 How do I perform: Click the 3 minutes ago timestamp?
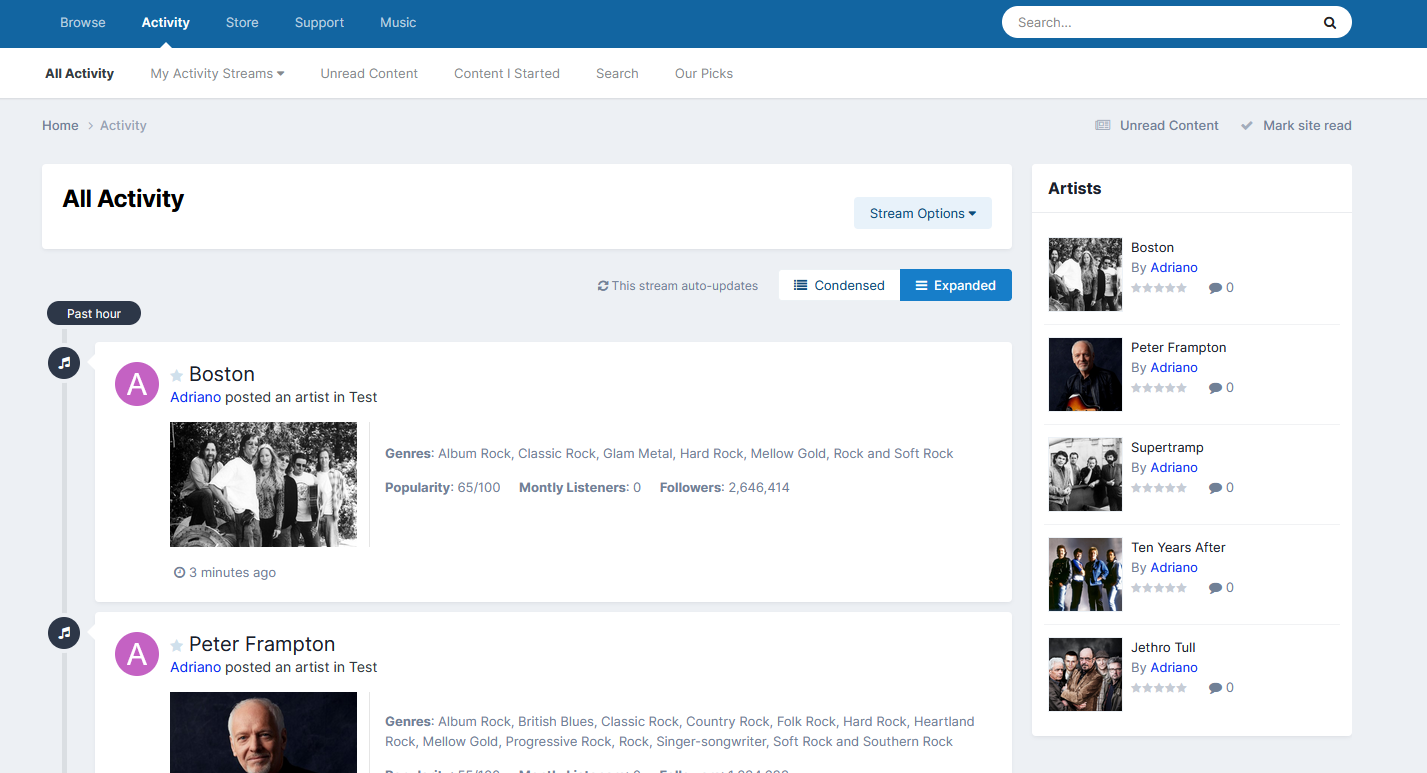click(x=232, y=573)
